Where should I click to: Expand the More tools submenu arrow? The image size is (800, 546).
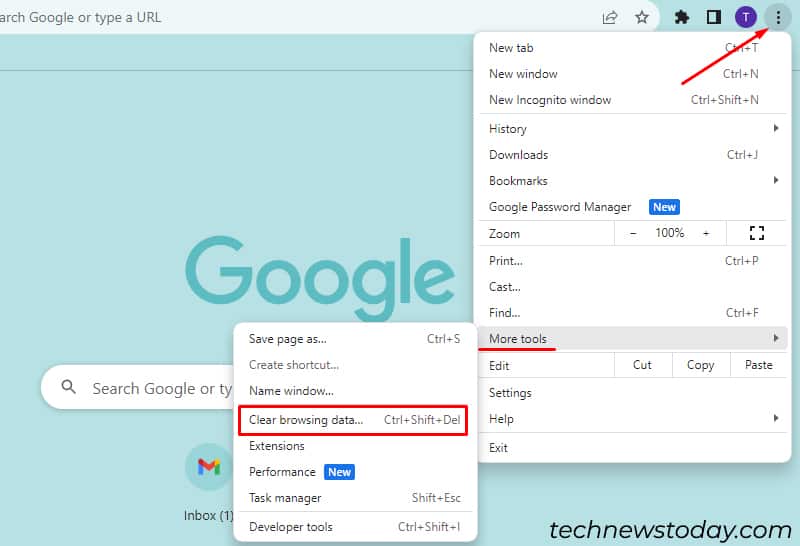(776, 338)
